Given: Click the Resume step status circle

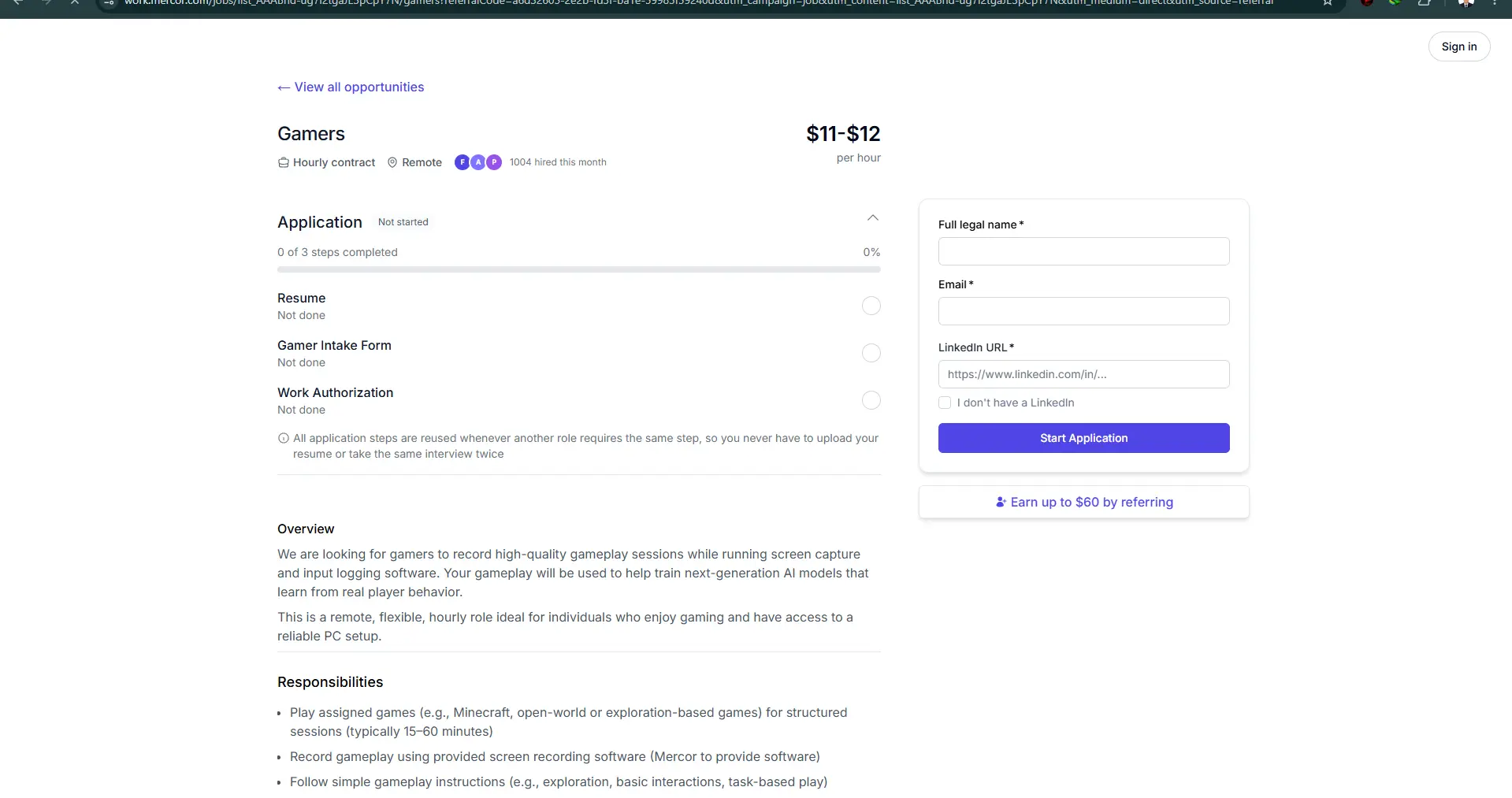Looking at the screenshot, I should click(871, 306).
